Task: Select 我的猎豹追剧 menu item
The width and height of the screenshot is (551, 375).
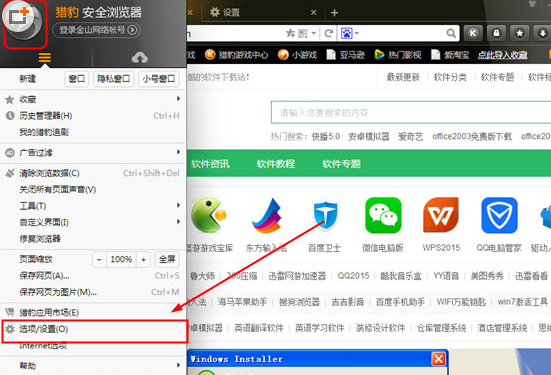Action: (x=93, y=132)
